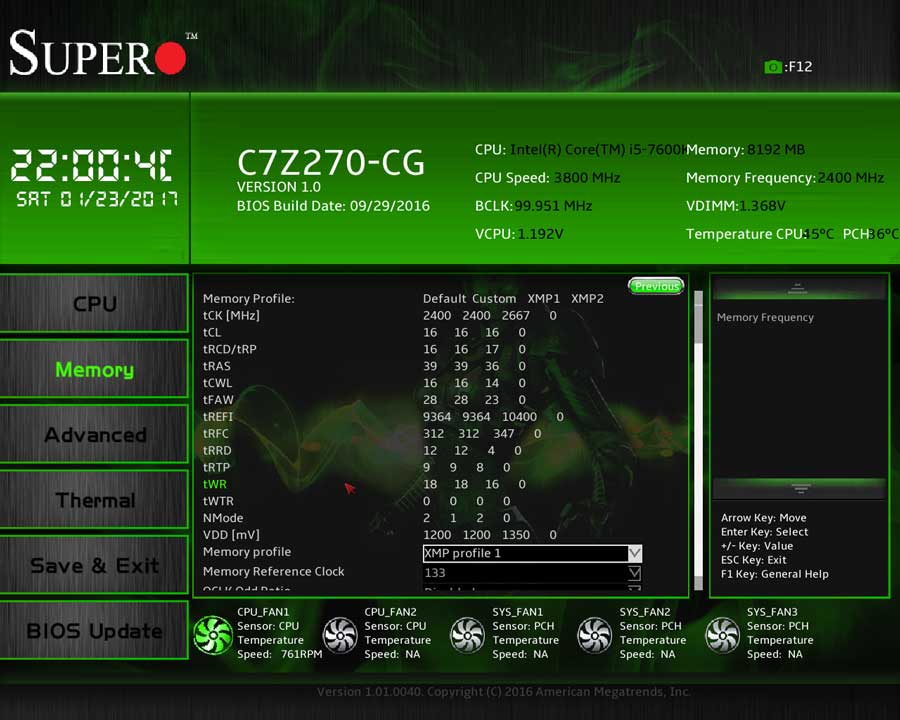Viewport: 900px width, 720px height.
Task: Open the BIOS Update tab
Action: (94, 630)
